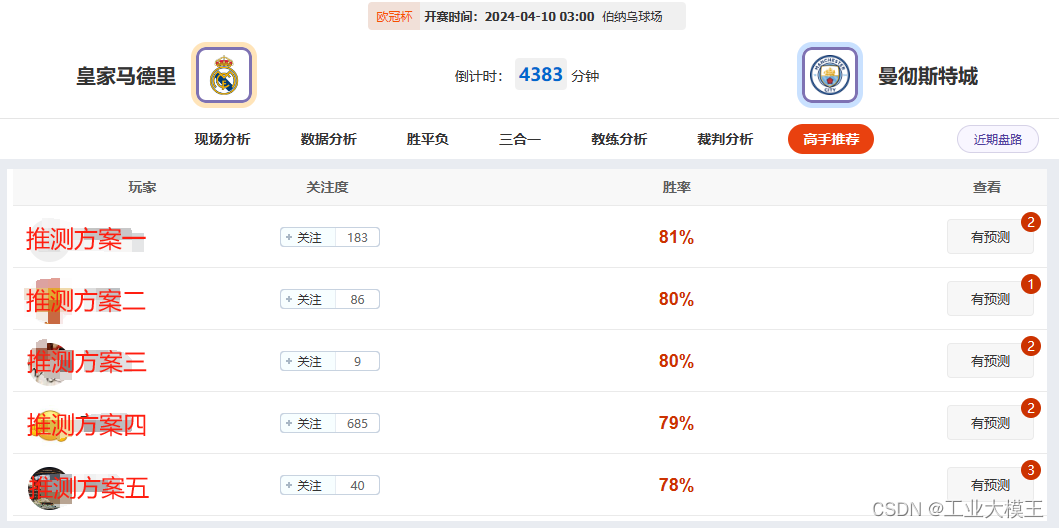
Task: Click the Manchester City club crest
Action: [830, 75]
